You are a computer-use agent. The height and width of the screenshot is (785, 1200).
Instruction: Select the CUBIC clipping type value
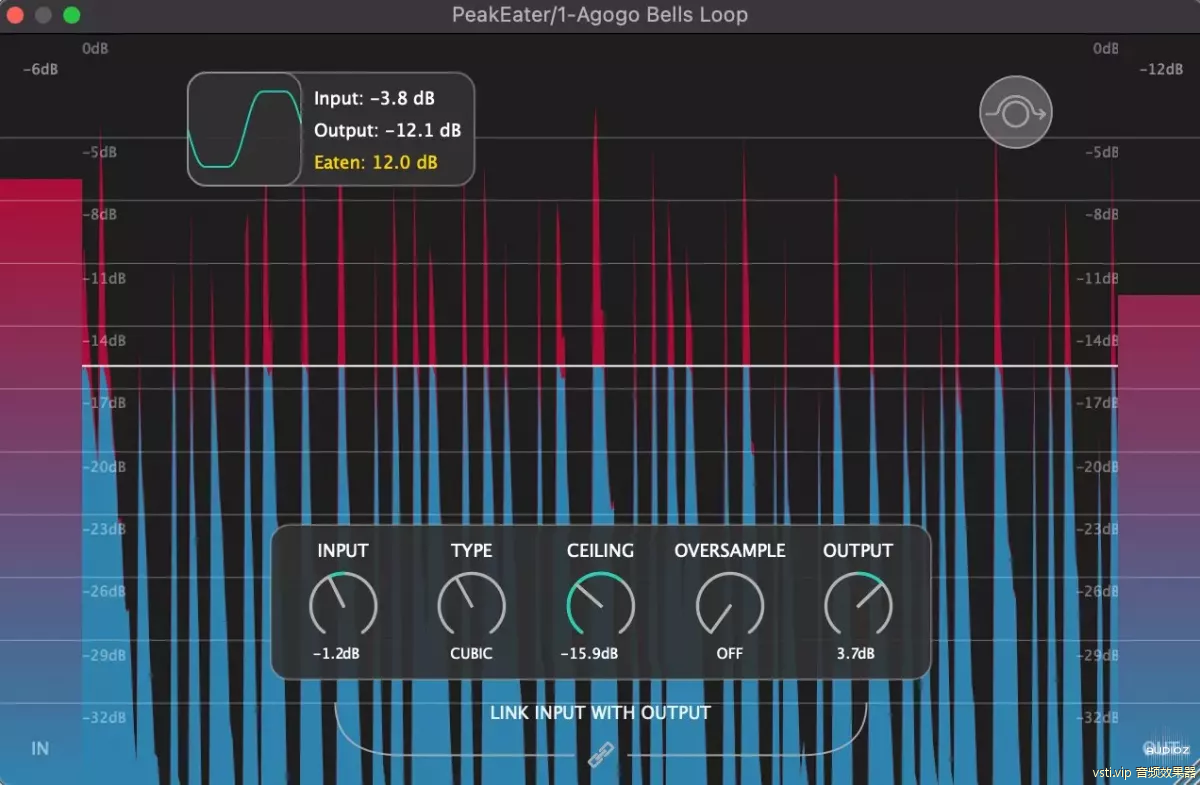[471, 654]
